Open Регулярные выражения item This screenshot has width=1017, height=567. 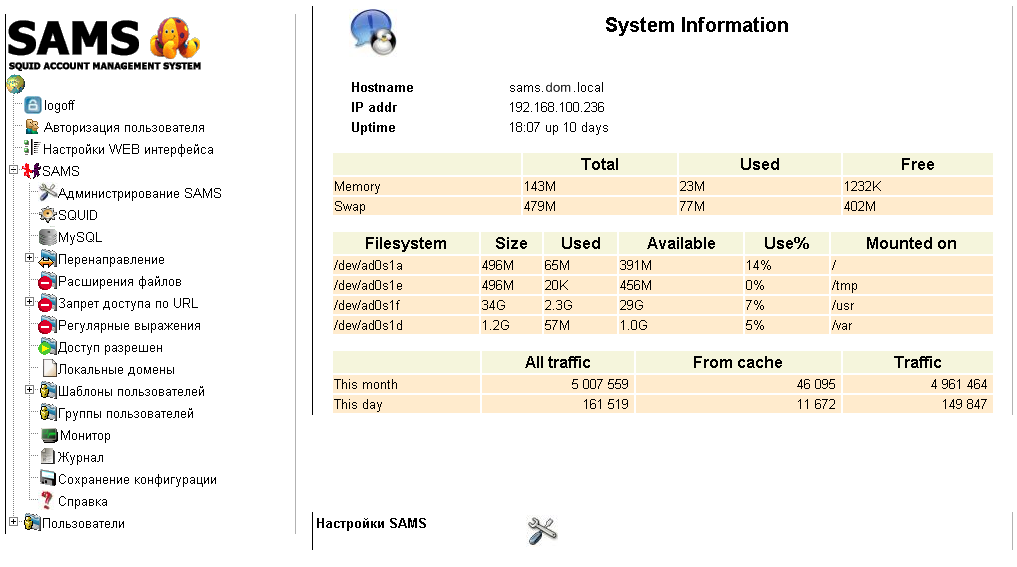[x=129, y=326]
